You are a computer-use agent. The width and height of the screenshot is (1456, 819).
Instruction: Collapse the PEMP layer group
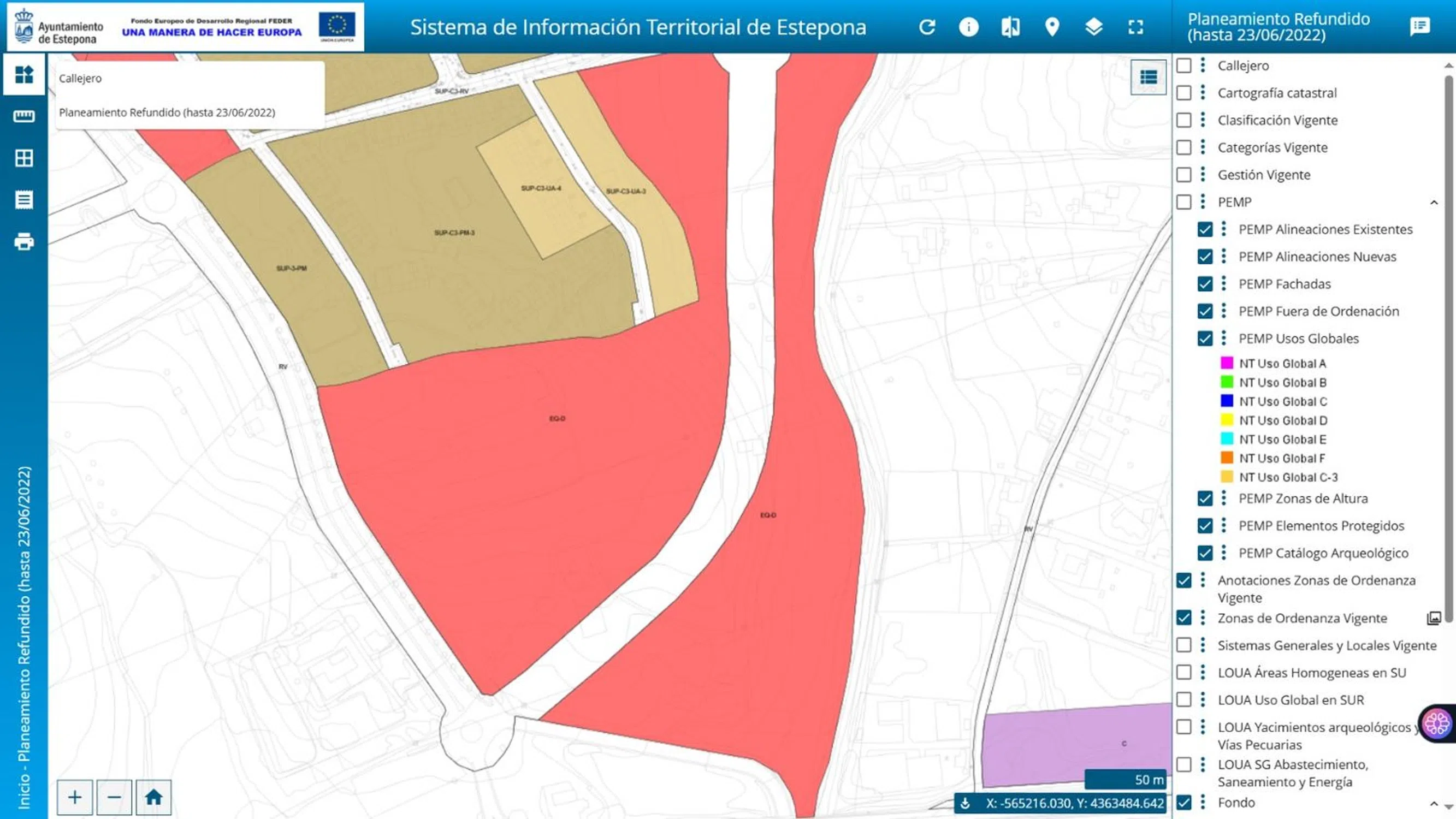(1434, 203)
